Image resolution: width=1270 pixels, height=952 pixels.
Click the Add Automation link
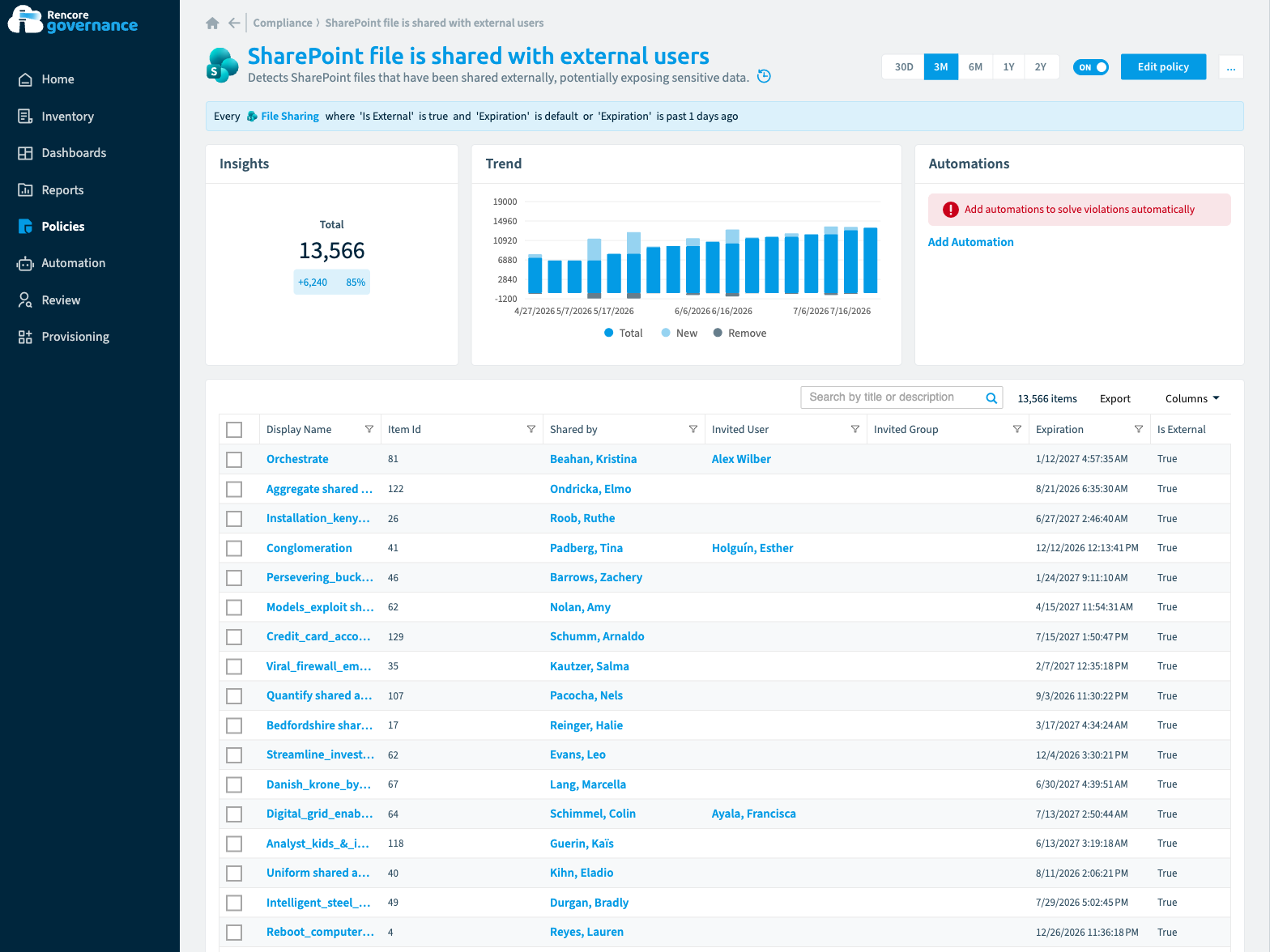[x=970, y=242]
